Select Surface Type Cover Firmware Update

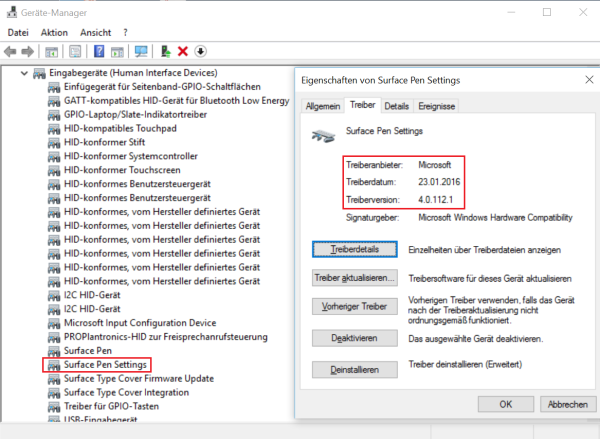click(139, 379)
